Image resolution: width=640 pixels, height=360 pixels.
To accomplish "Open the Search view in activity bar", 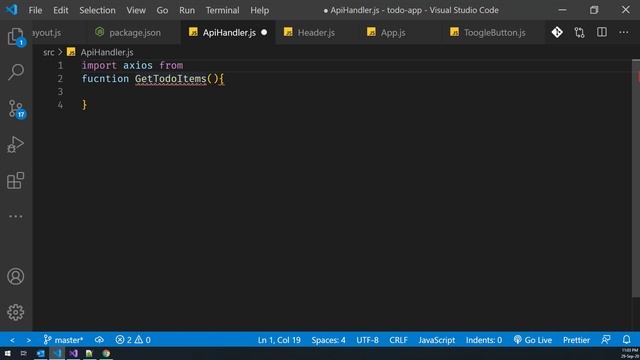I will pyautogui.click(x=16, y=72).
